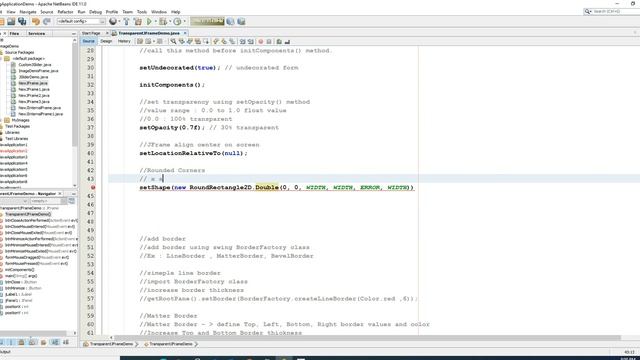
Task: Open the Navigate menu
Action: pos(28,12)
